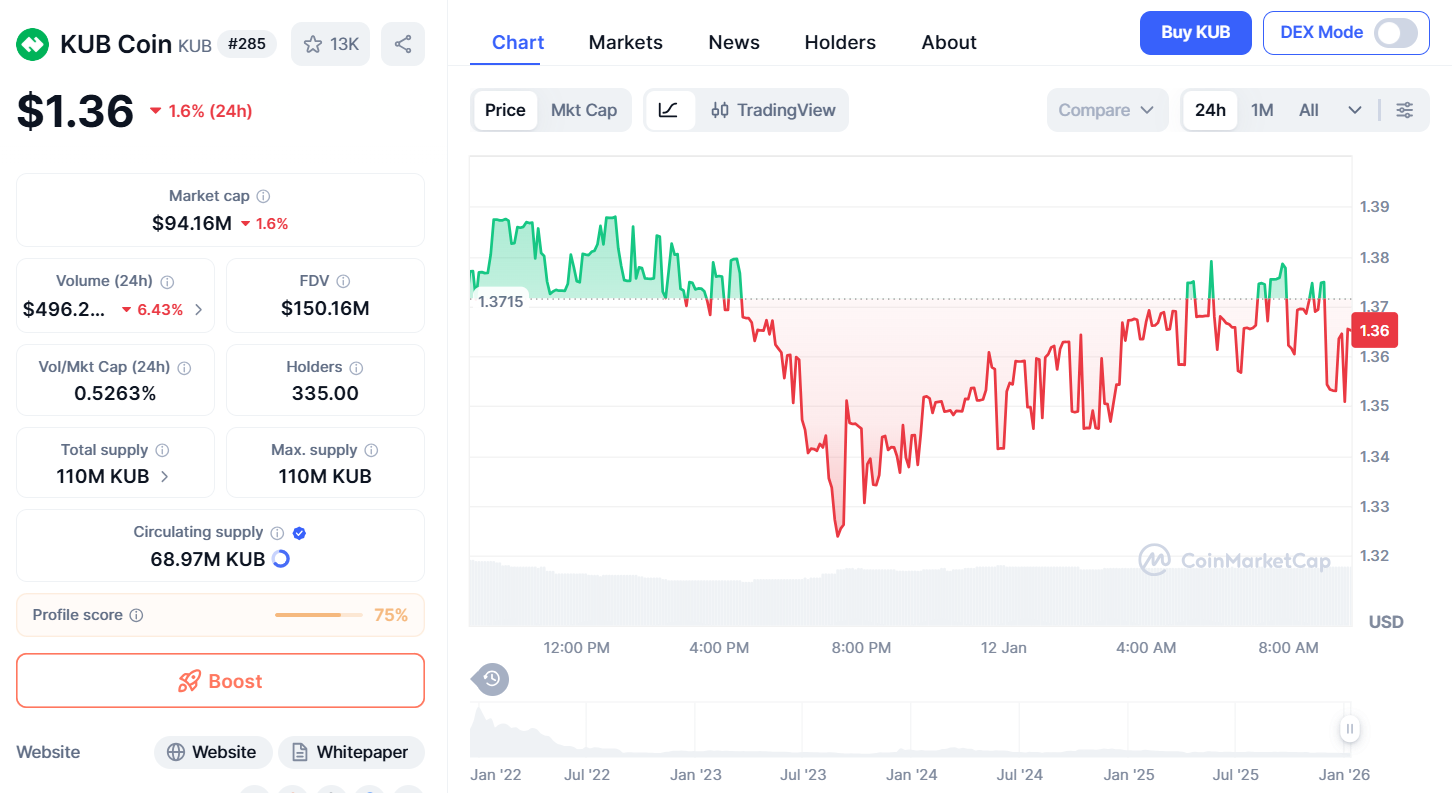Viewport: 1452px width, 793px height.
Task: Expand more time range options chevron
Action: (x=1355, y=110)
